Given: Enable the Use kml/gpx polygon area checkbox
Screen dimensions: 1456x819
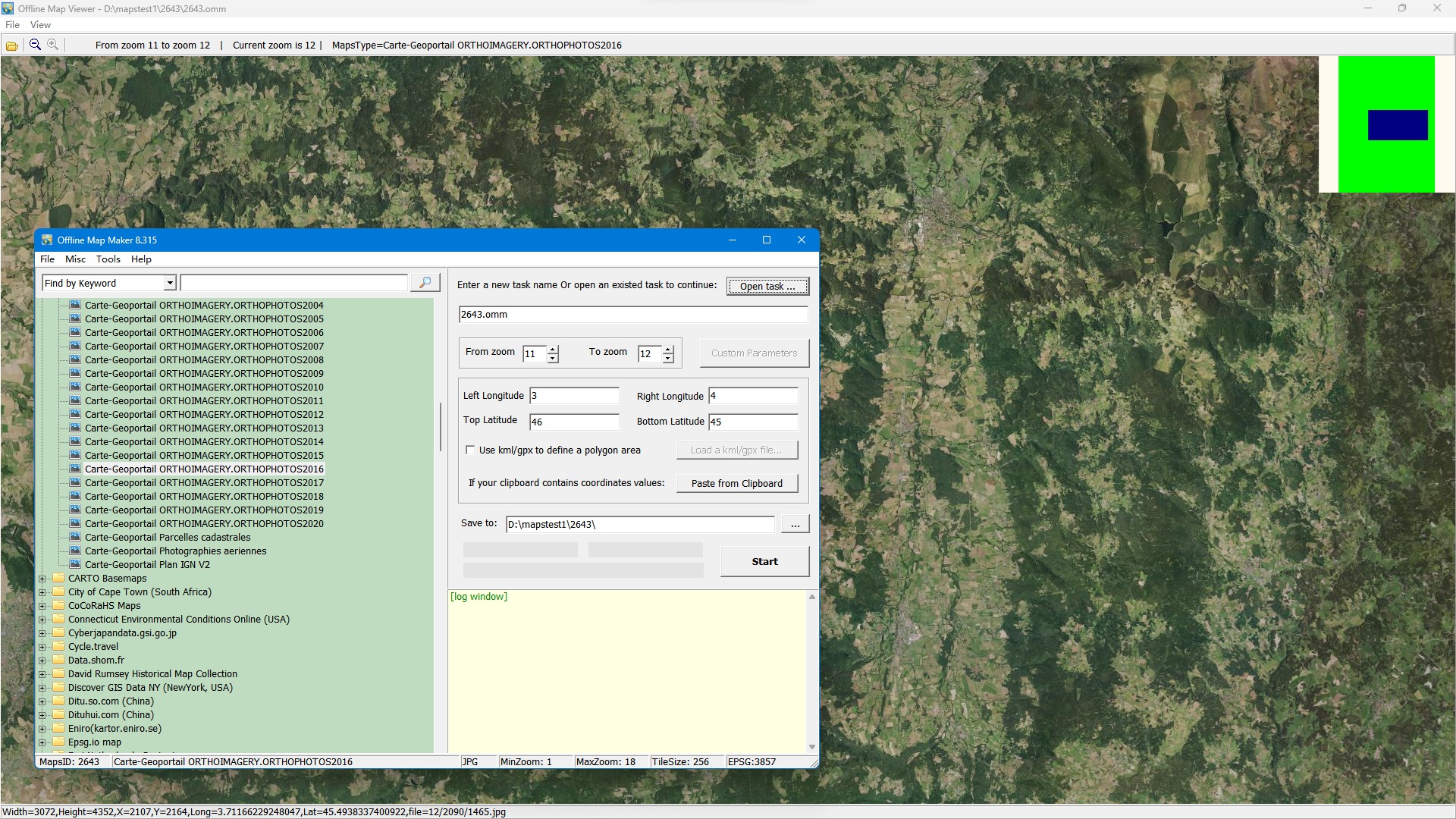Looking at the screenshot, I should point(470,450).
